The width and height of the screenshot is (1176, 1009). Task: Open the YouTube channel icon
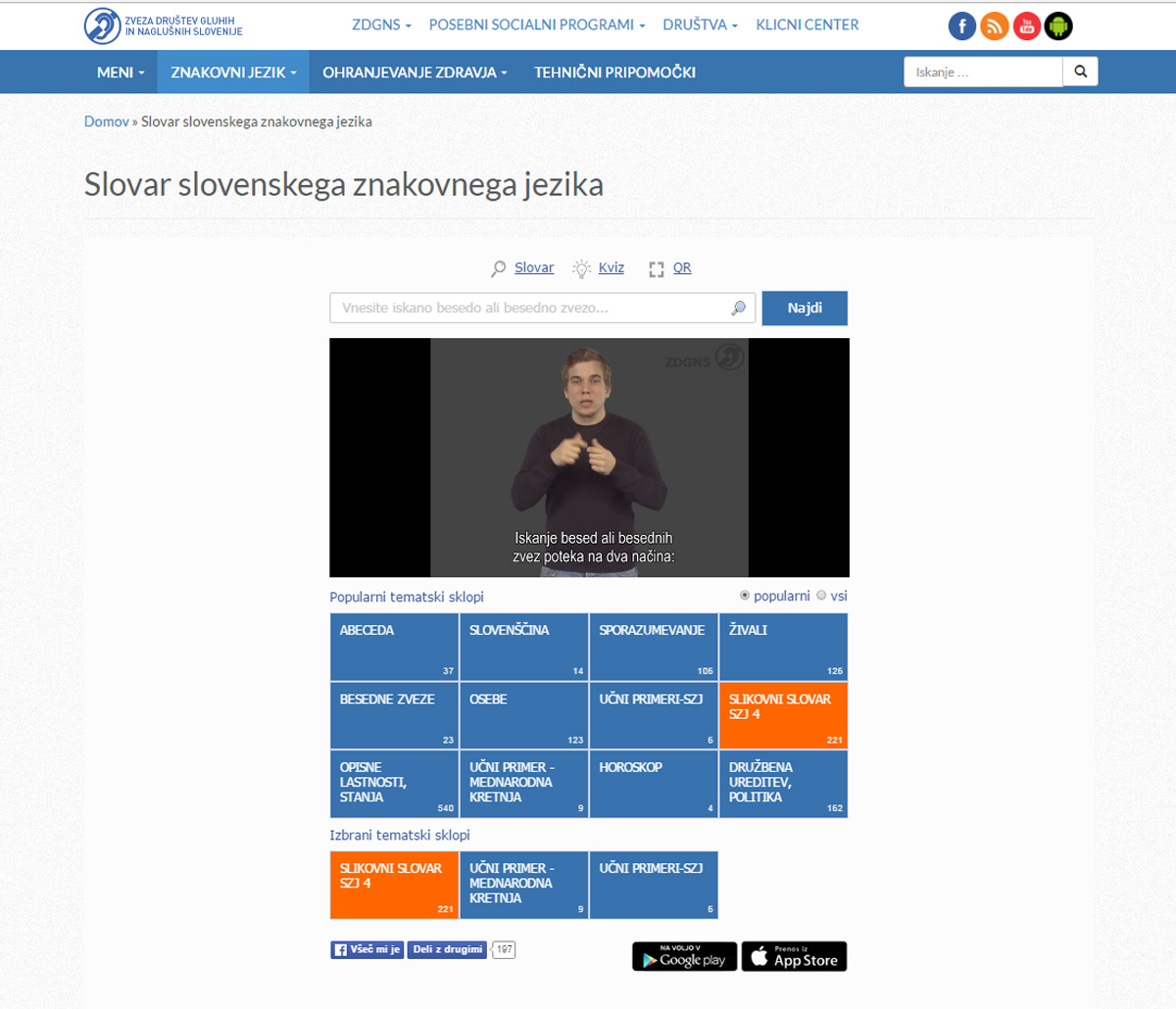[x=1026, y=26]
